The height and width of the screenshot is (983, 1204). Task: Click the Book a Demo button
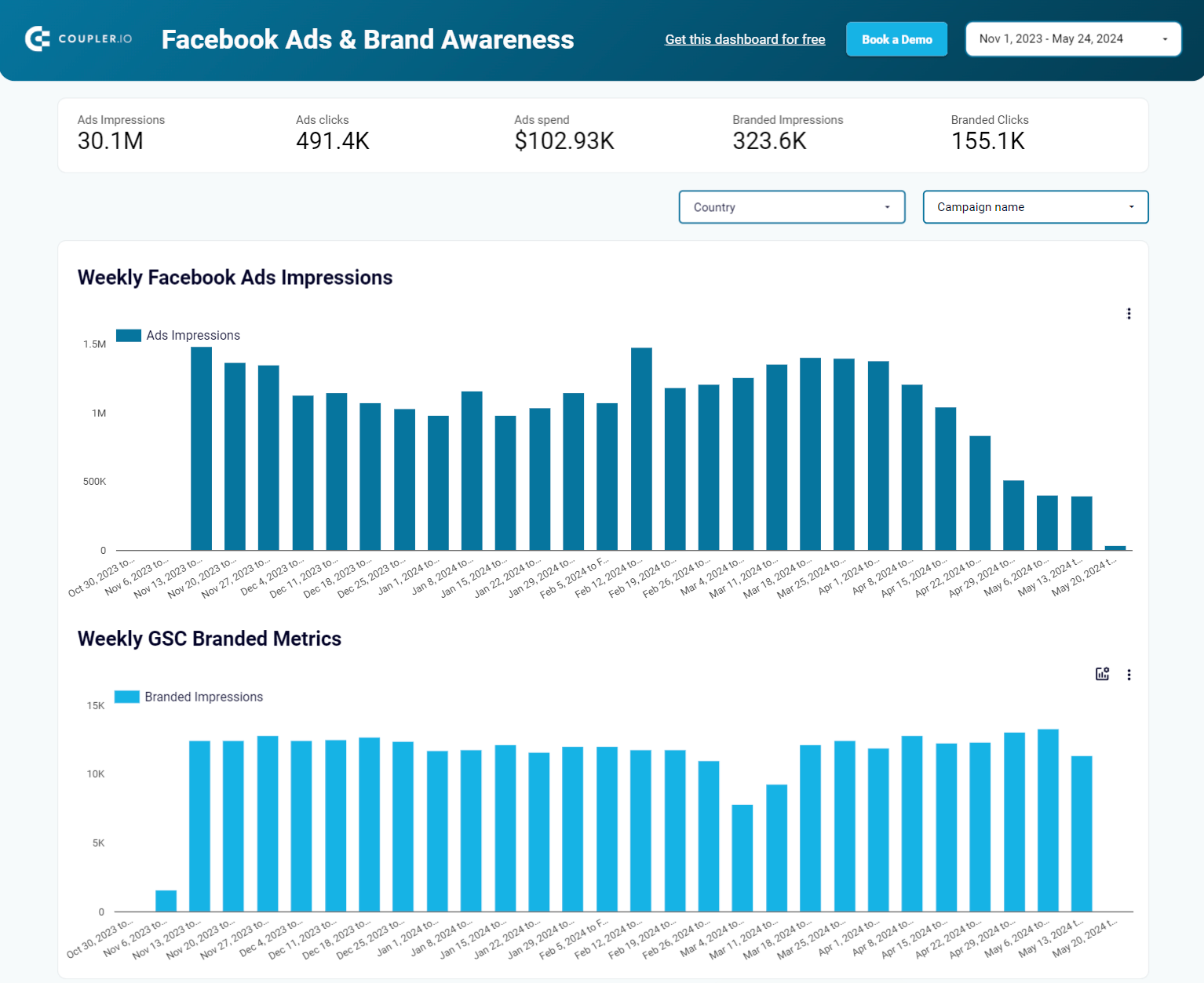[x=896, y=39]
